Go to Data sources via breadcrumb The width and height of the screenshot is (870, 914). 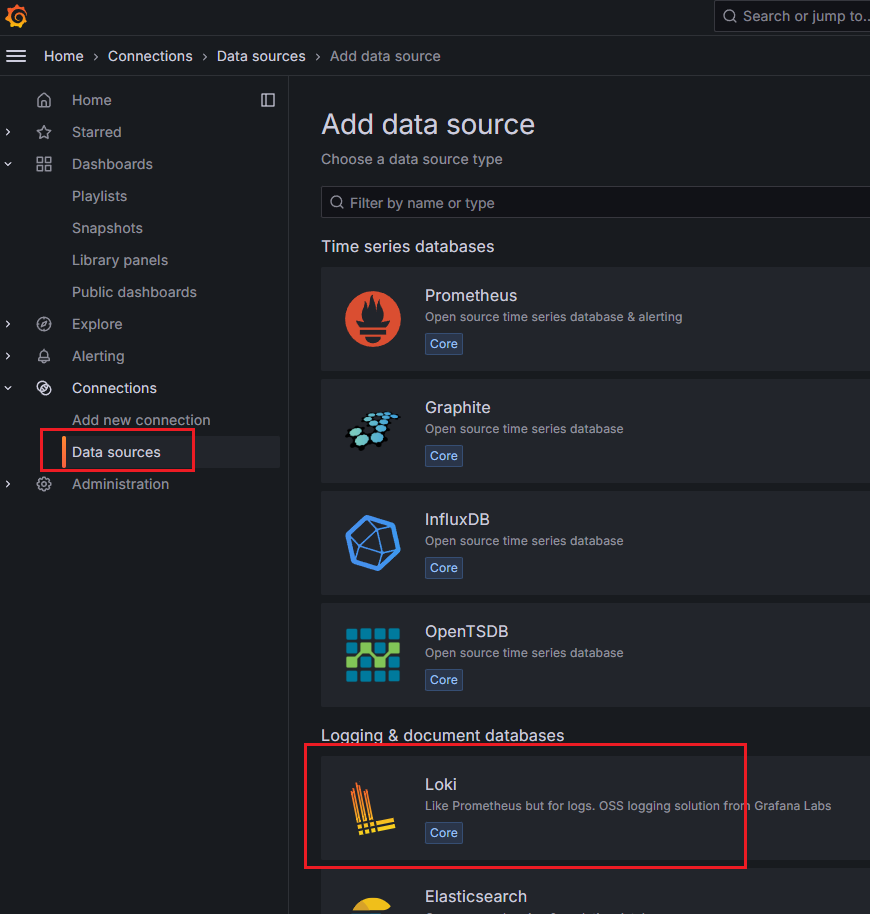(261, 57)
